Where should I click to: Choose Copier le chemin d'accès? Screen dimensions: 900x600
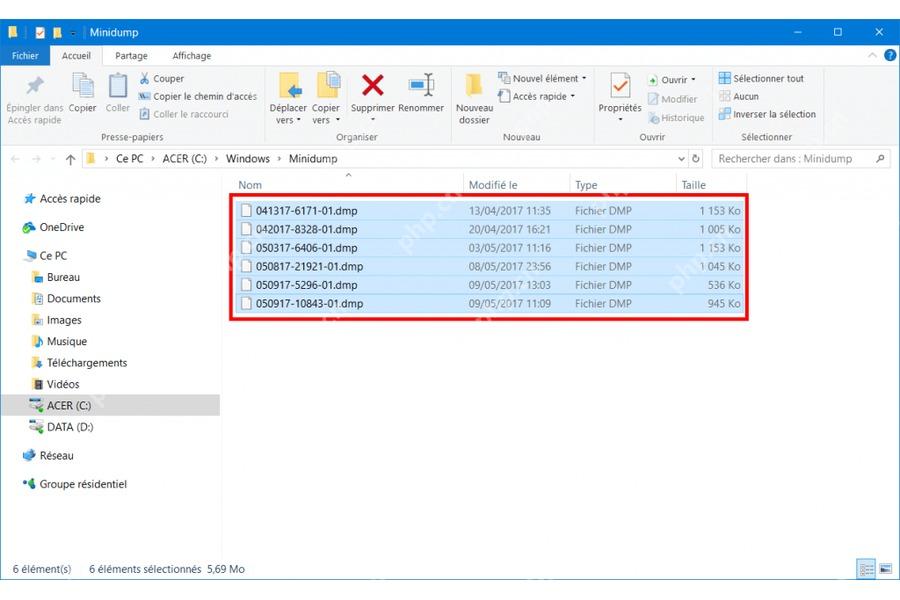pos(198,96)
